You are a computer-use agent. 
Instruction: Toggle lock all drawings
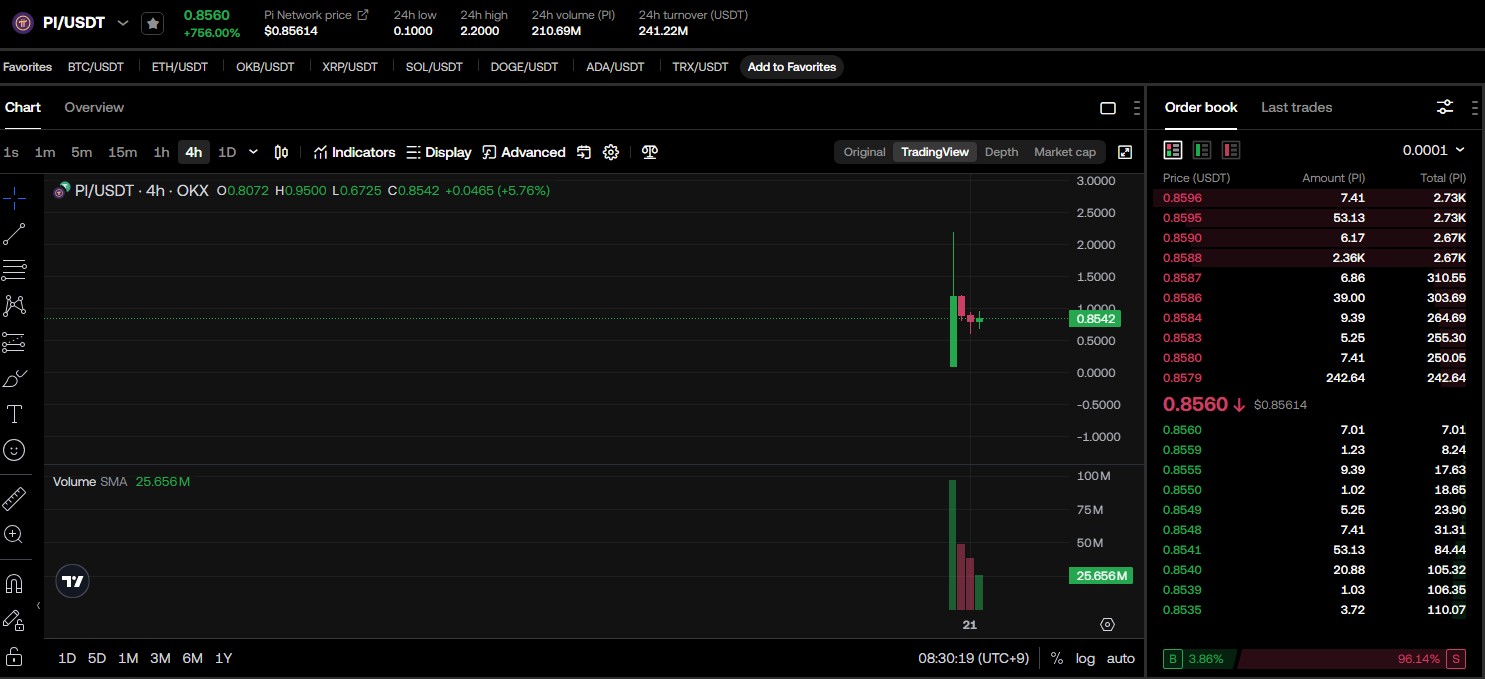point(14,657)
